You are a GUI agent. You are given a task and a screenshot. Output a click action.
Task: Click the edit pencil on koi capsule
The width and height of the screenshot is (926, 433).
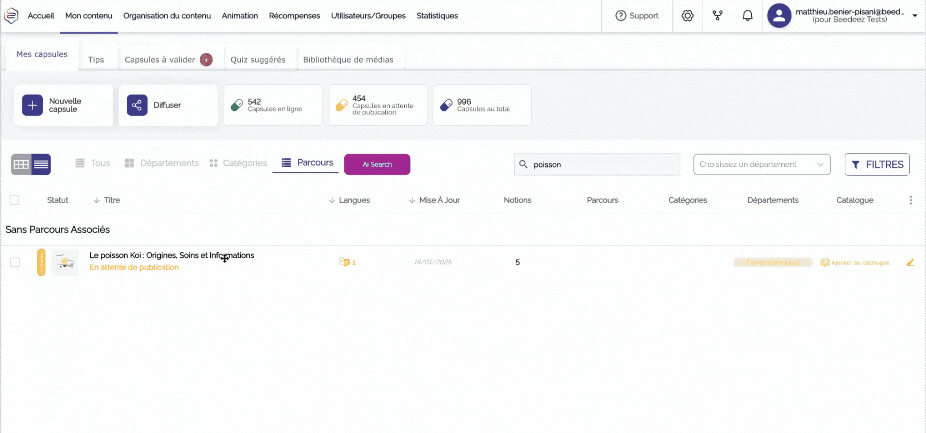click(910, 262)
